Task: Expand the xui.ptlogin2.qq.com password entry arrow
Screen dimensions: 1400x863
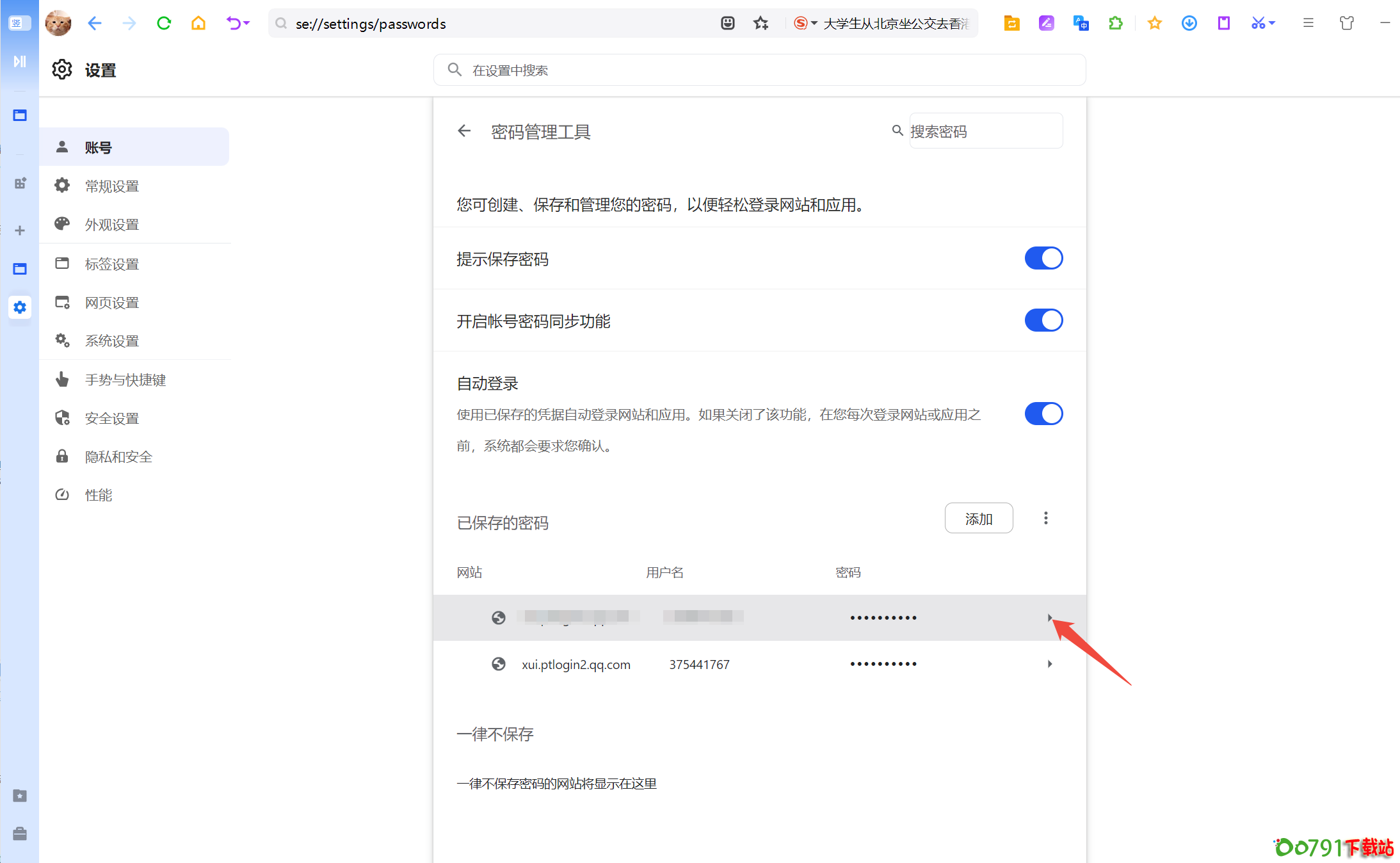Action: click(x=1049, y=664)
